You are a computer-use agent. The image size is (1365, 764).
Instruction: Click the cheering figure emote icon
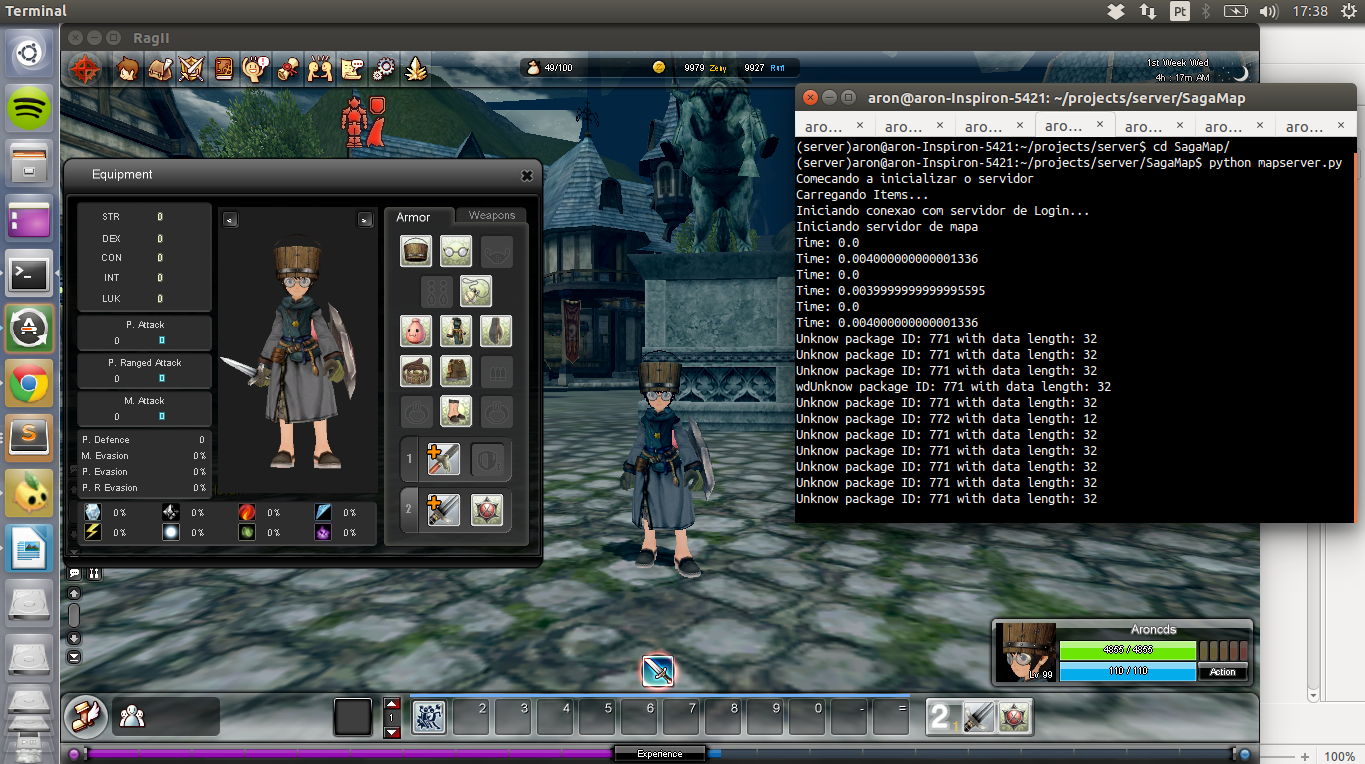(255, 69)
